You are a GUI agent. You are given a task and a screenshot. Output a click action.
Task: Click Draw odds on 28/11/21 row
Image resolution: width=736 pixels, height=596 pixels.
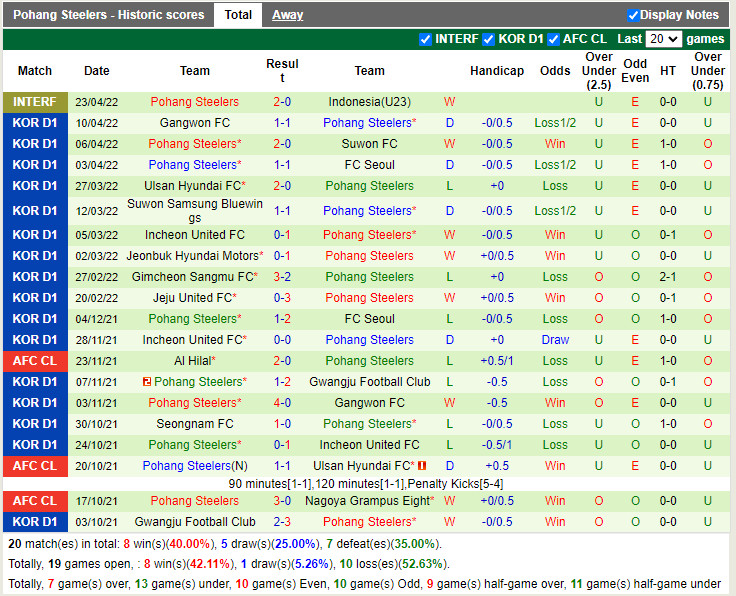(555, 340)
